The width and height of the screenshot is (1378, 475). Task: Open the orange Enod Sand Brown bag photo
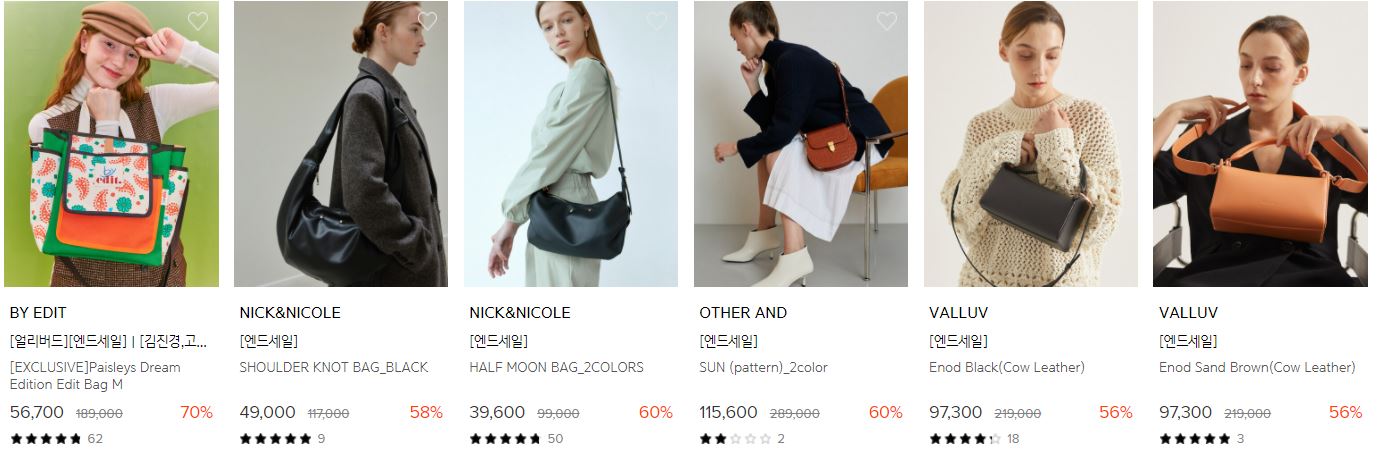pos(1260,144)
